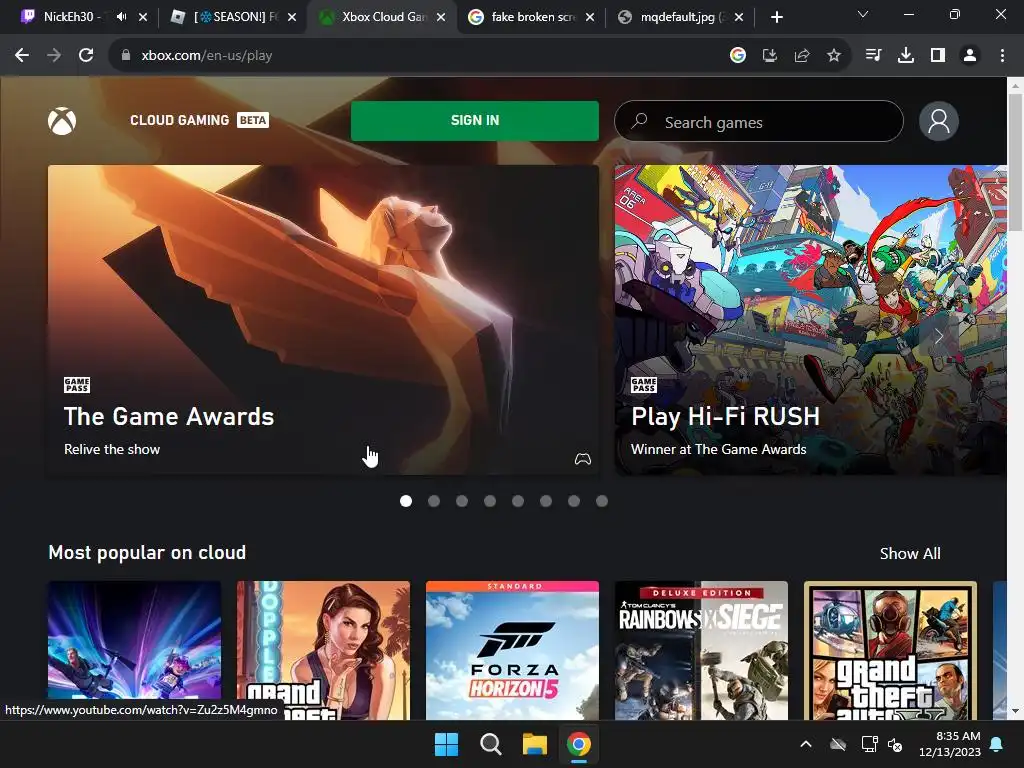Bookmark this tab with star icon
The image size is (1024, 768).
pos(833,56)
